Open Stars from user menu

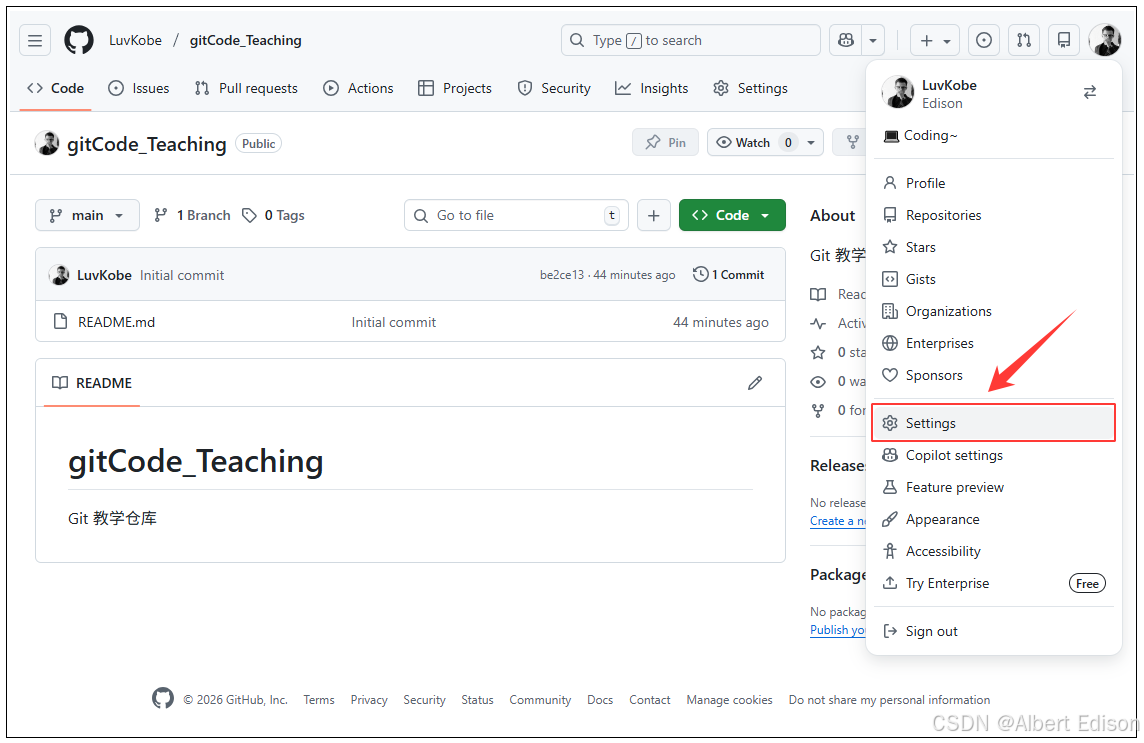coord(994,247)
